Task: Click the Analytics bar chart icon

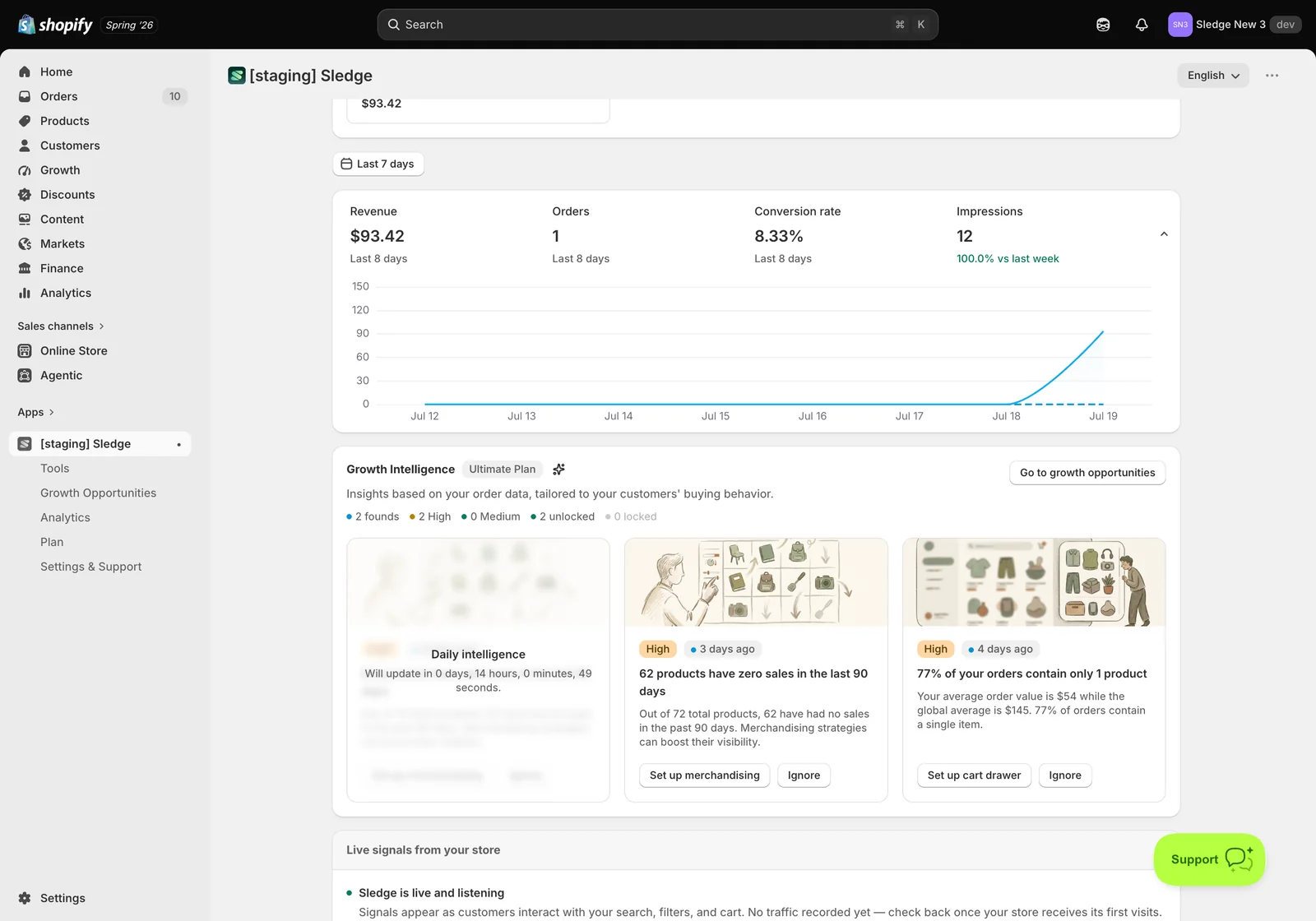Action: 25,294
